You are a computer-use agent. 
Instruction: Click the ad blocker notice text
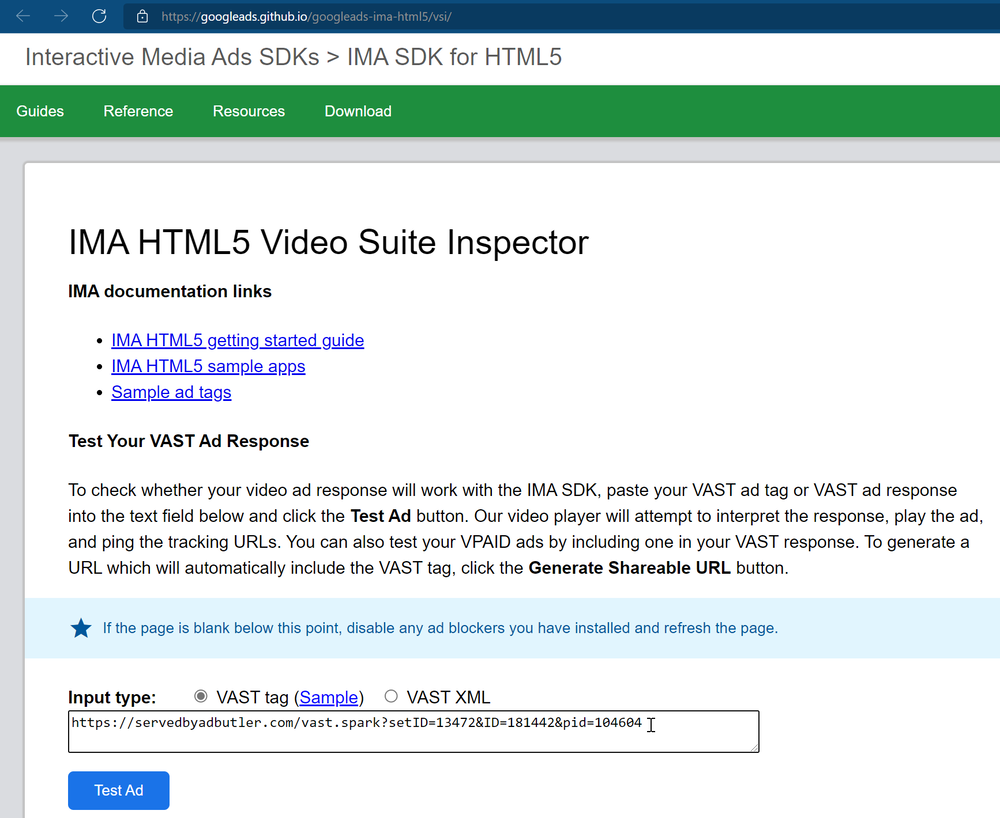(x=440, y=628)
